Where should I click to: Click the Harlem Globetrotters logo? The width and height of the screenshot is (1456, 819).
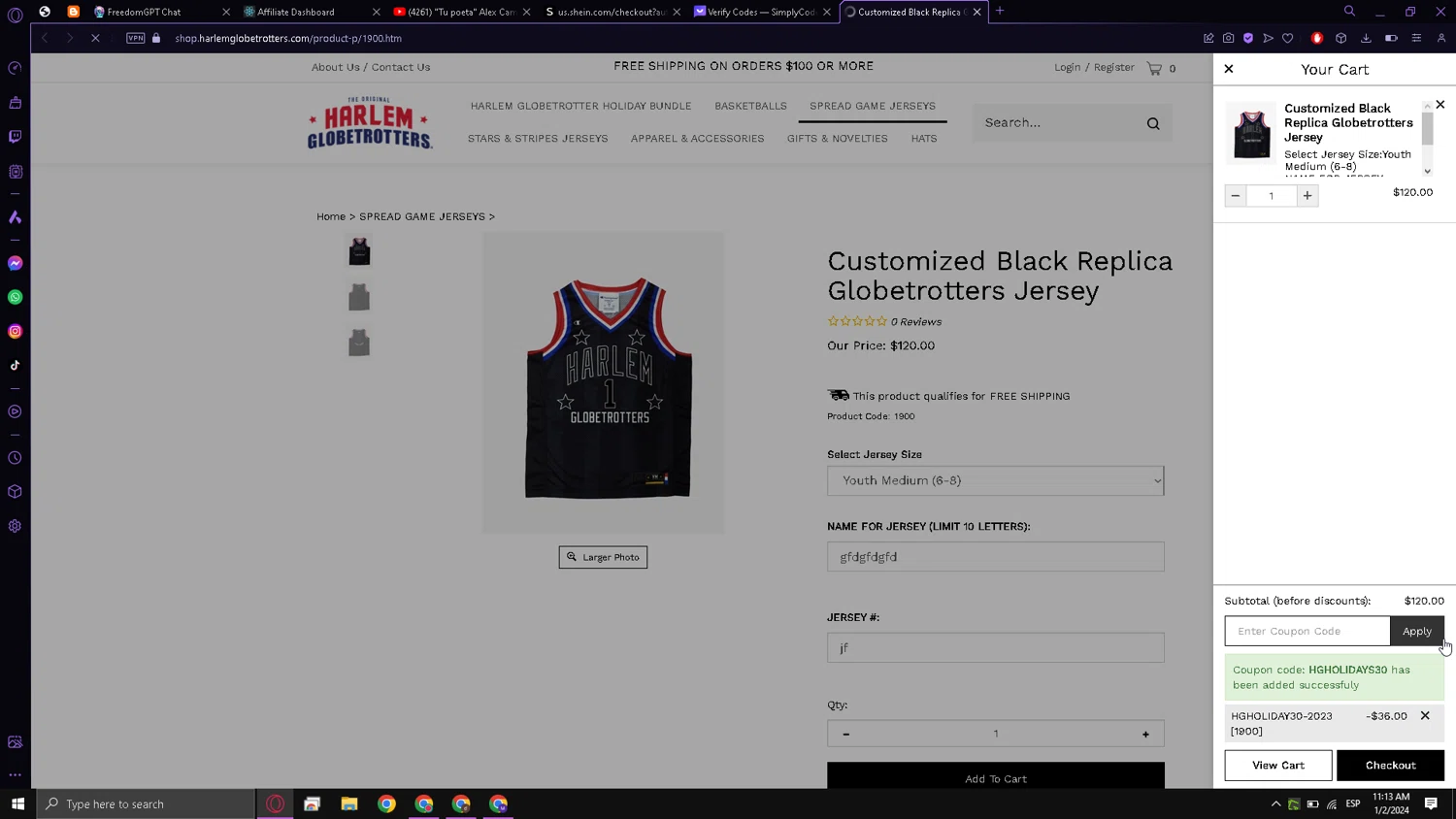(x=370, y=122)
